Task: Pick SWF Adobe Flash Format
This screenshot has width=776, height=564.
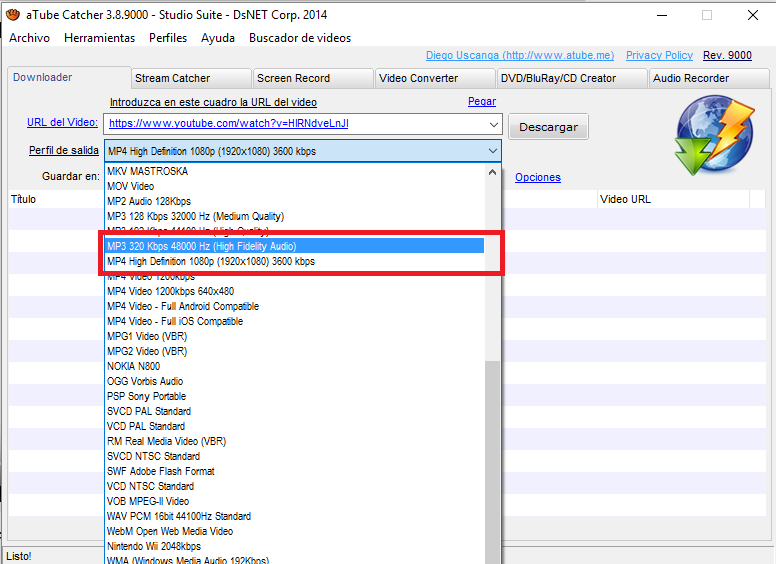Action: [295, 471]
